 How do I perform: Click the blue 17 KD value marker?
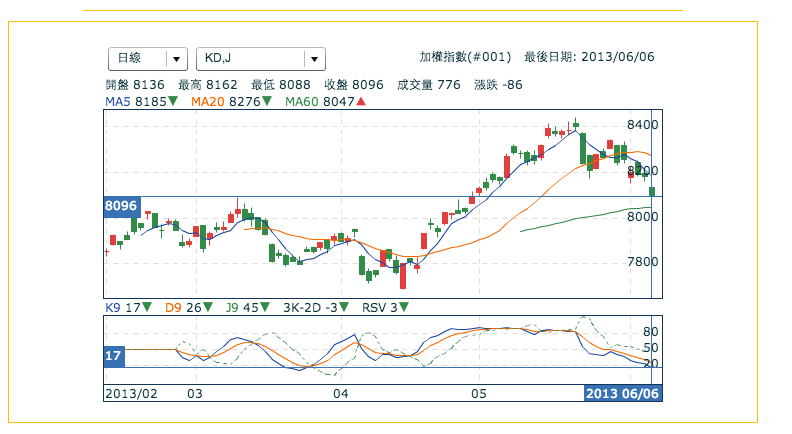[x=114, y=356]
